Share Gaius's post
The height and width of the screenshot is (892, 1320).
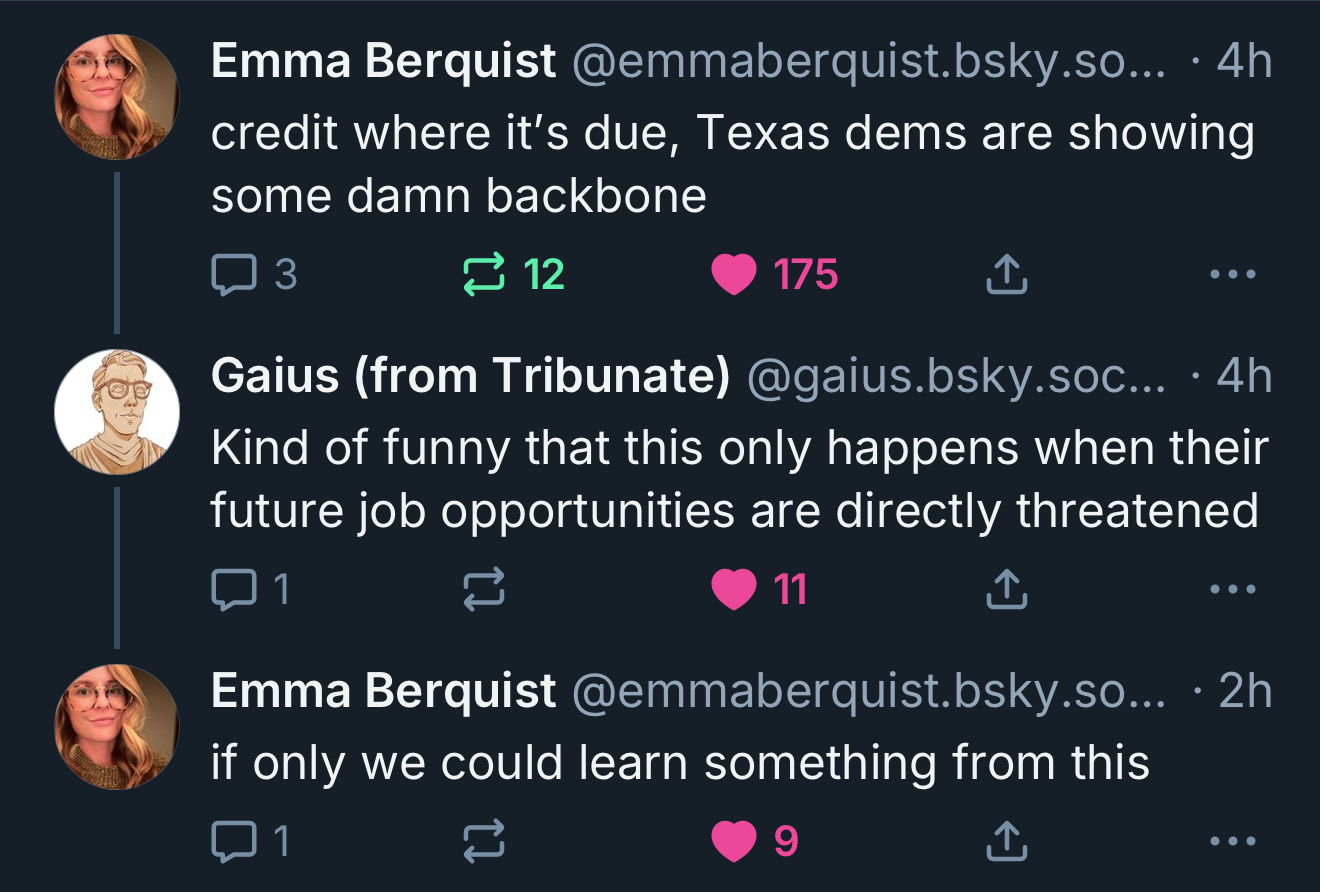click(1006, 589)
